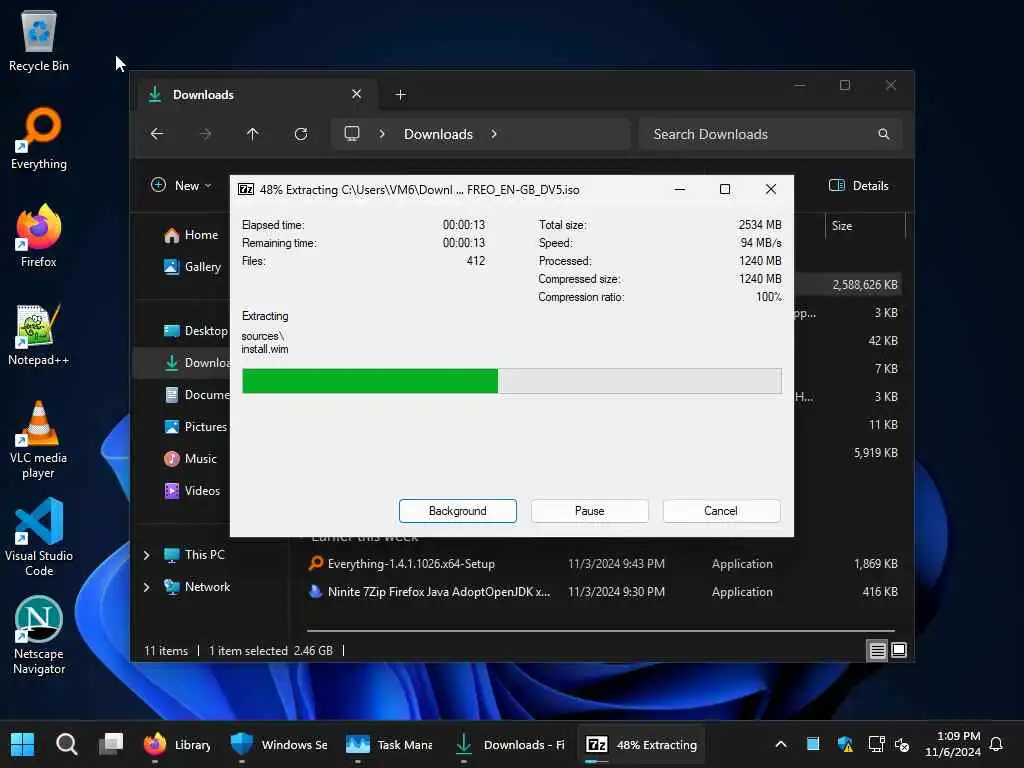Show hidden system tray icons
Screen dimensions: 1024x768
[780, 744]
